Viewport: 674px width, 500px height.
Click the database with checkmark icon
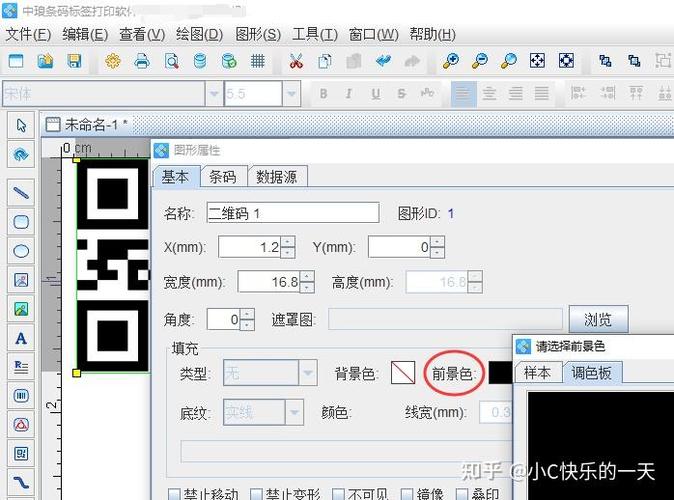(229, 61)
